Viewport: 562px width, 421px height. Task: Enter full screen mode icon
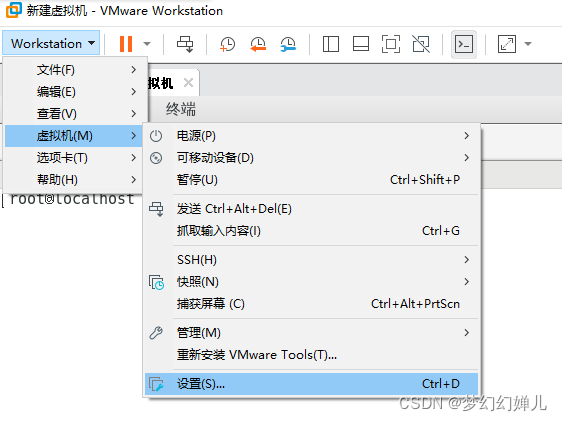391,44
